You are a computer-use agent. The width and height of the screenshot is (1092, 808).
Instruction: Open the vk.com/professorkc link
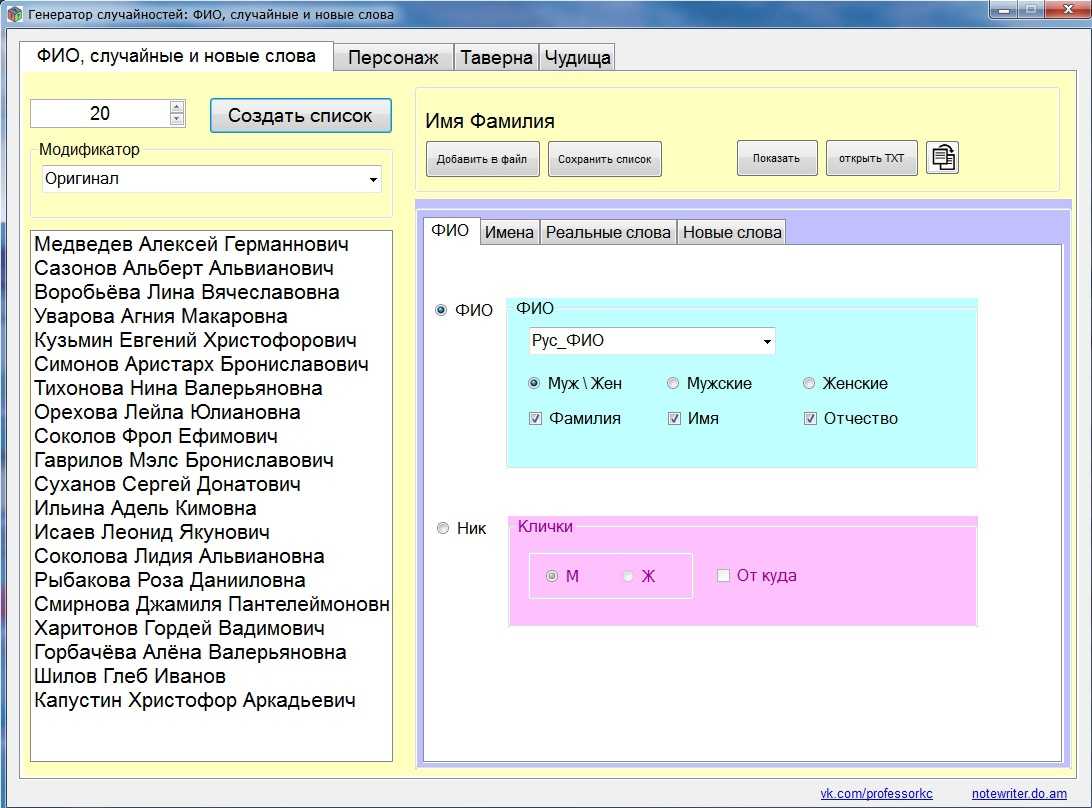[876, 793]
